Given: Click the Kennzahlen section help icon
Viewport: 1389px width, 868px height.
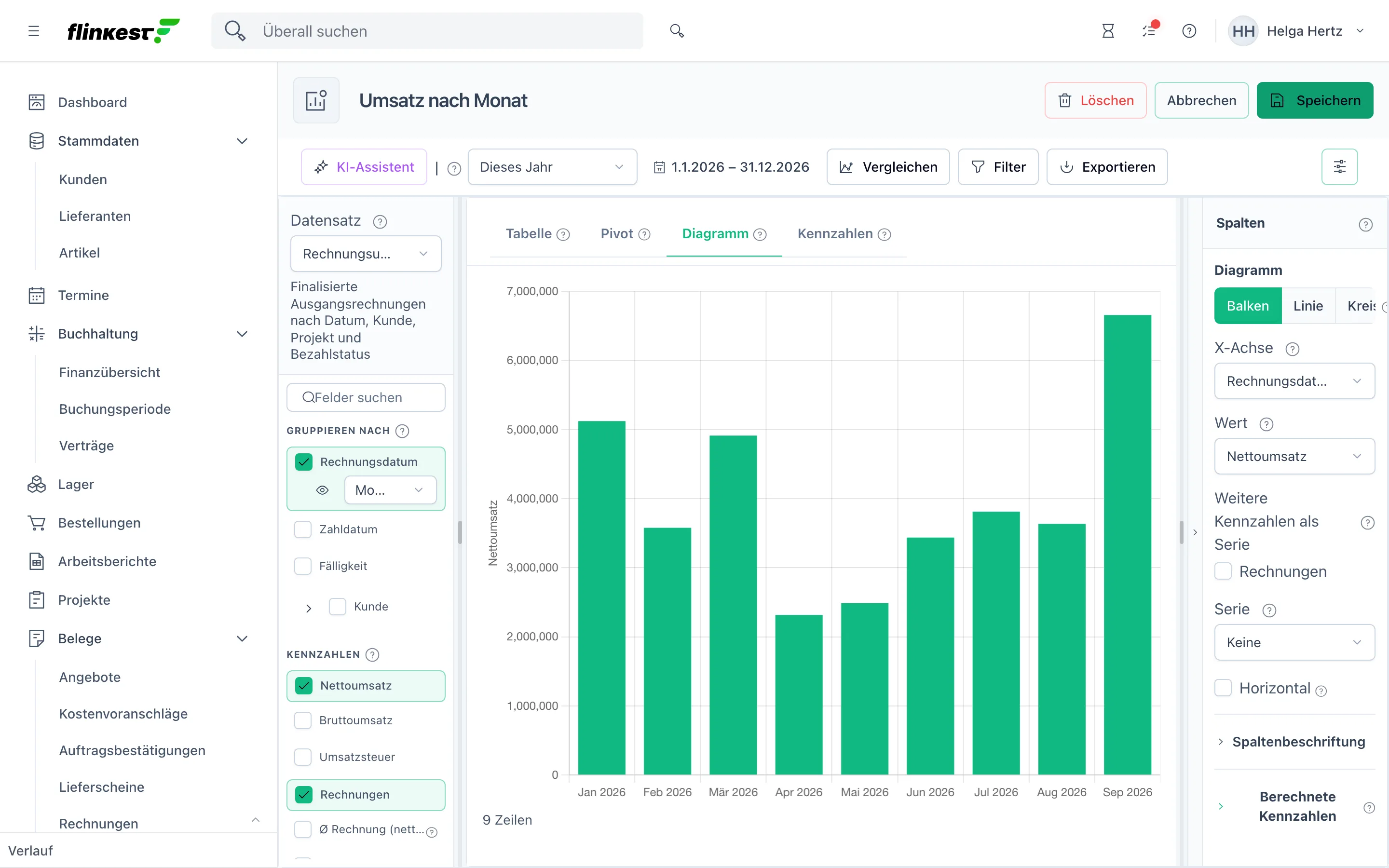Looking at the screenshot, I should pos(372,655).
